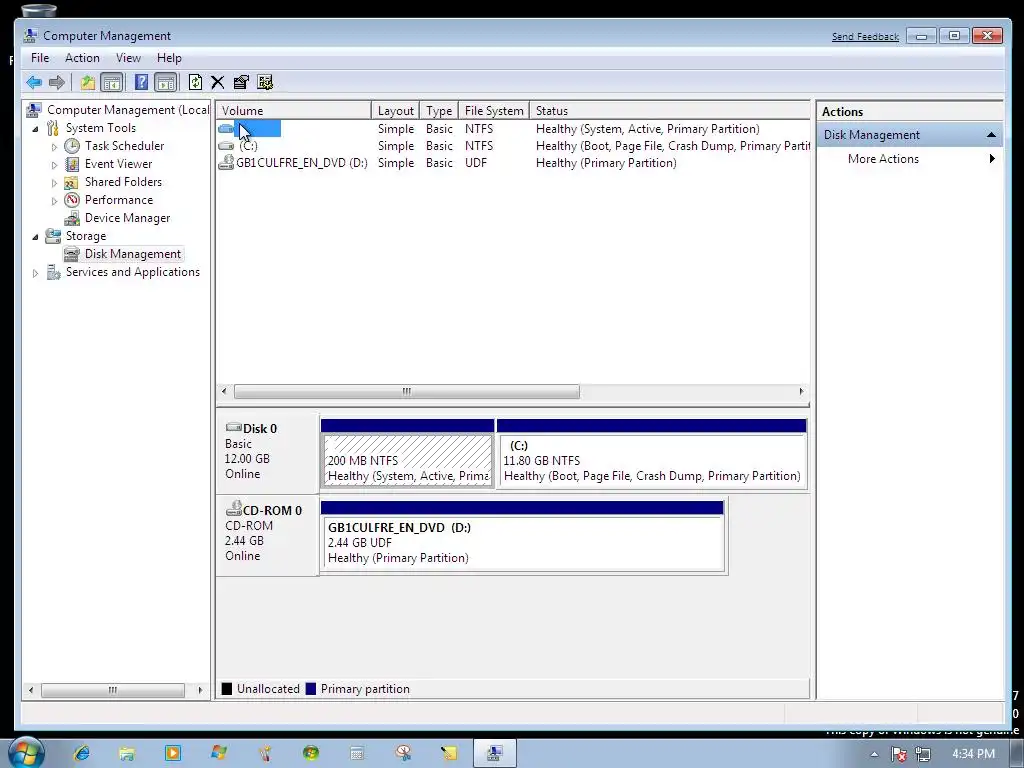
Task: Collapse the System Tools tree node
Action: [x=35, y=129]
